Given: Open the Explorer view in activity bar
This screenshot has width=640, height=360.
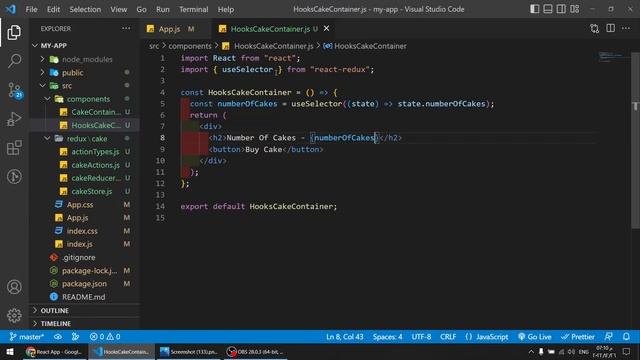Looking at the screenshot, I should click(x=14, y=32).
